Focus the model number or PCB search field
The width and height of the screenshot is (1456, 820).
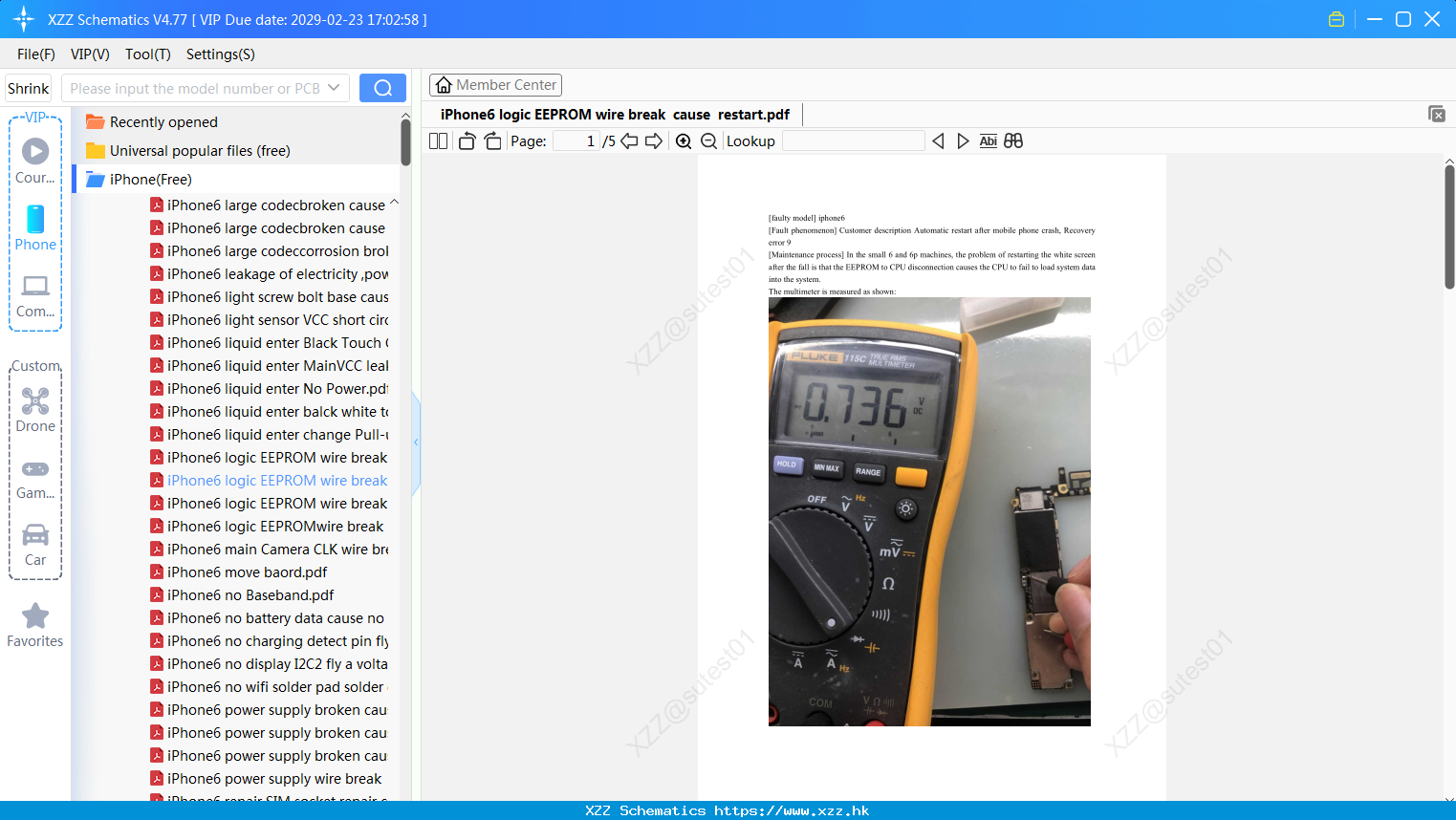click(x=195, y=88)
